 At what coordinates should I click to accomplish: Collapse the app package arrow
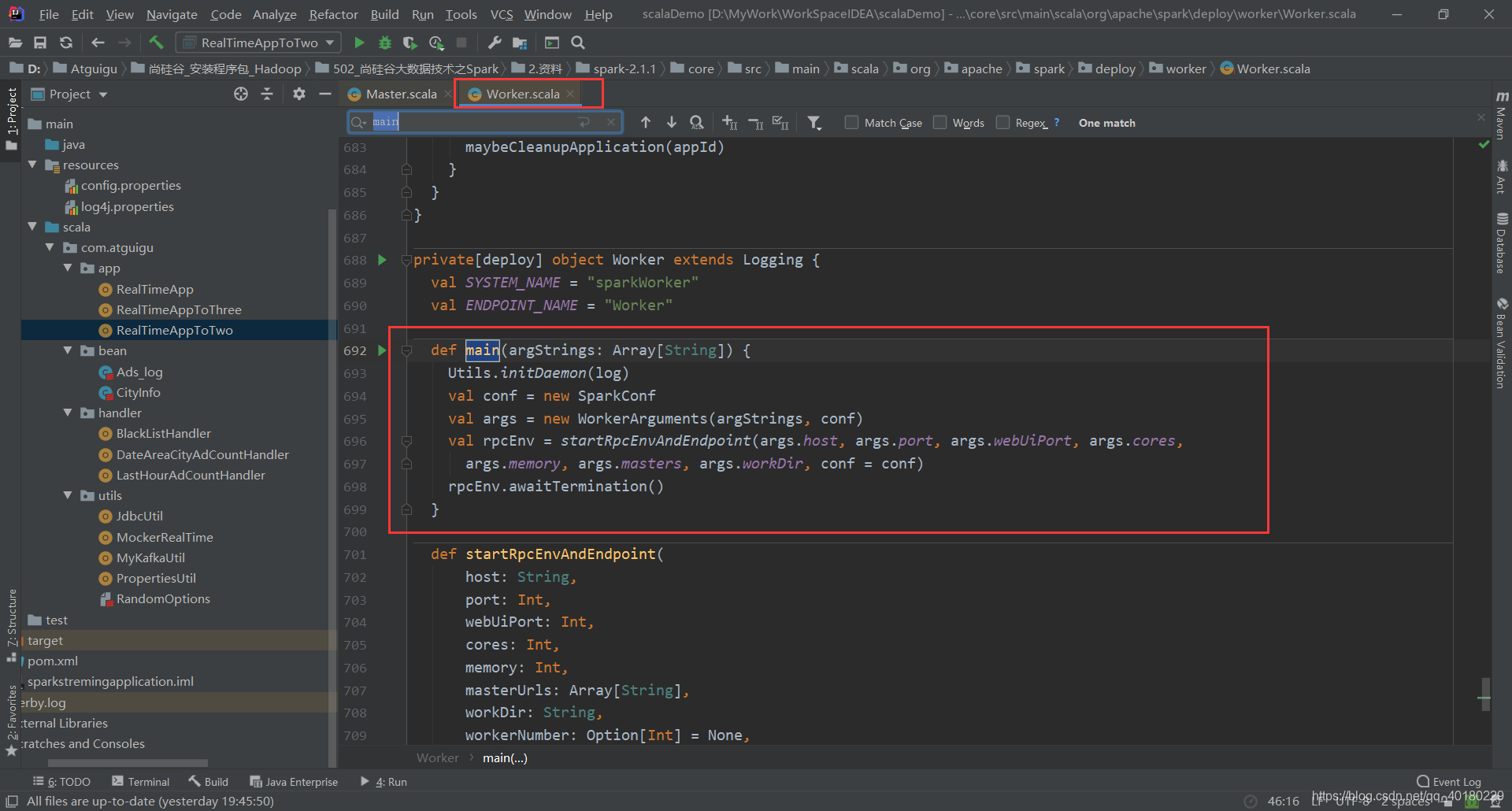click(68, 268)
